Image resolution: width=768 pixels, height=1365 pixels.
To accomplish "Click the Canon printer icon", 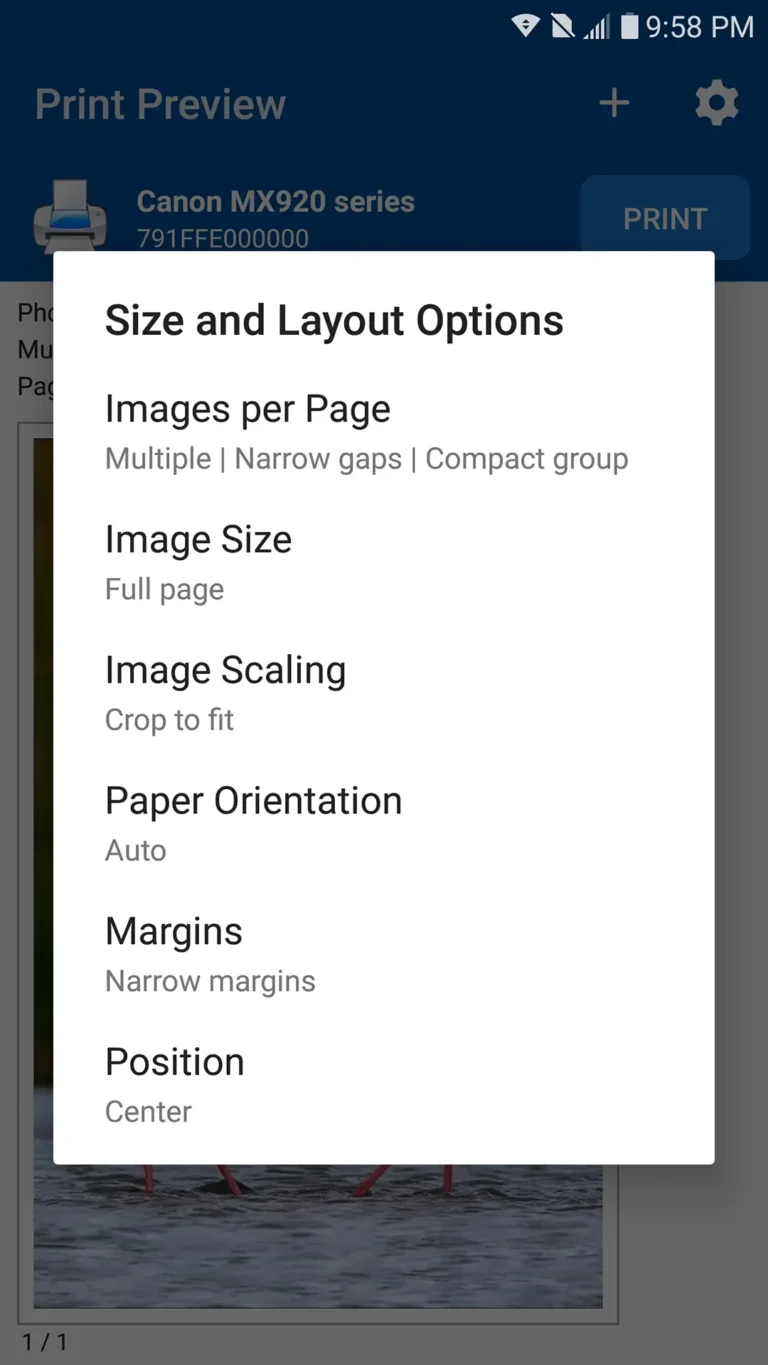I will (x=71, y=214).
